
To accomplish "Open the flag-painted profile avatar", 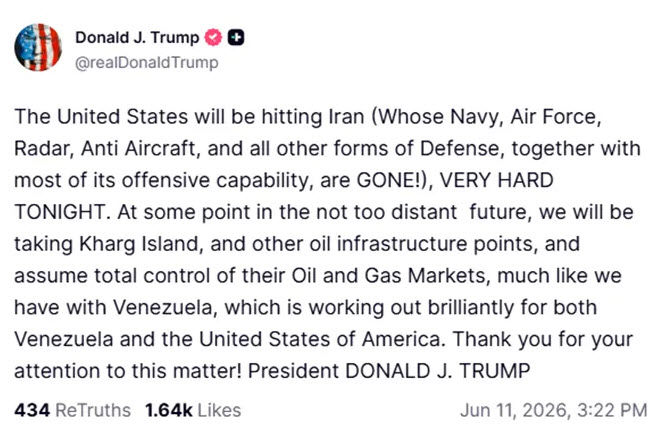I will coord(38,47).
